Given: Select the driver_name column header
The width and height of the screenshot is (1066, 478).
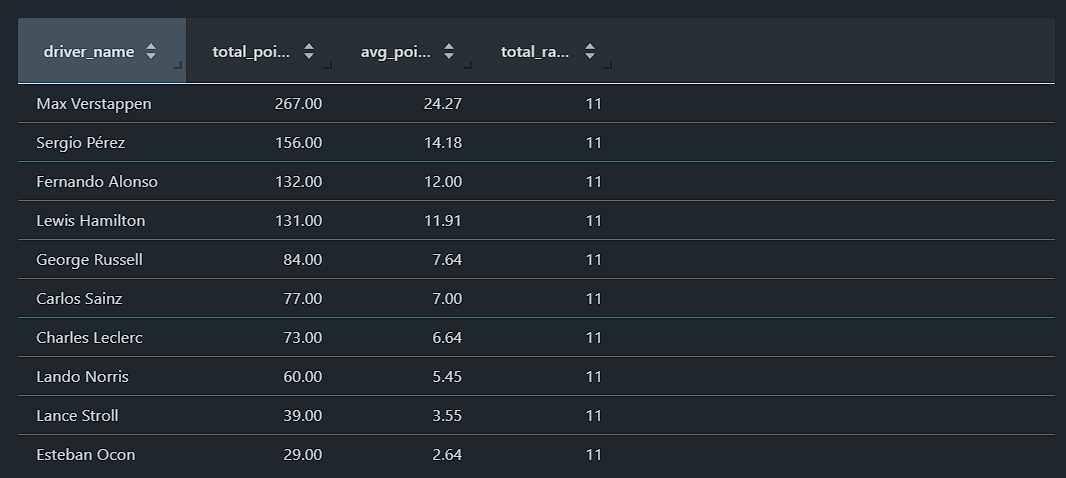Looking at the screenshot, I should tap(102, 51).
